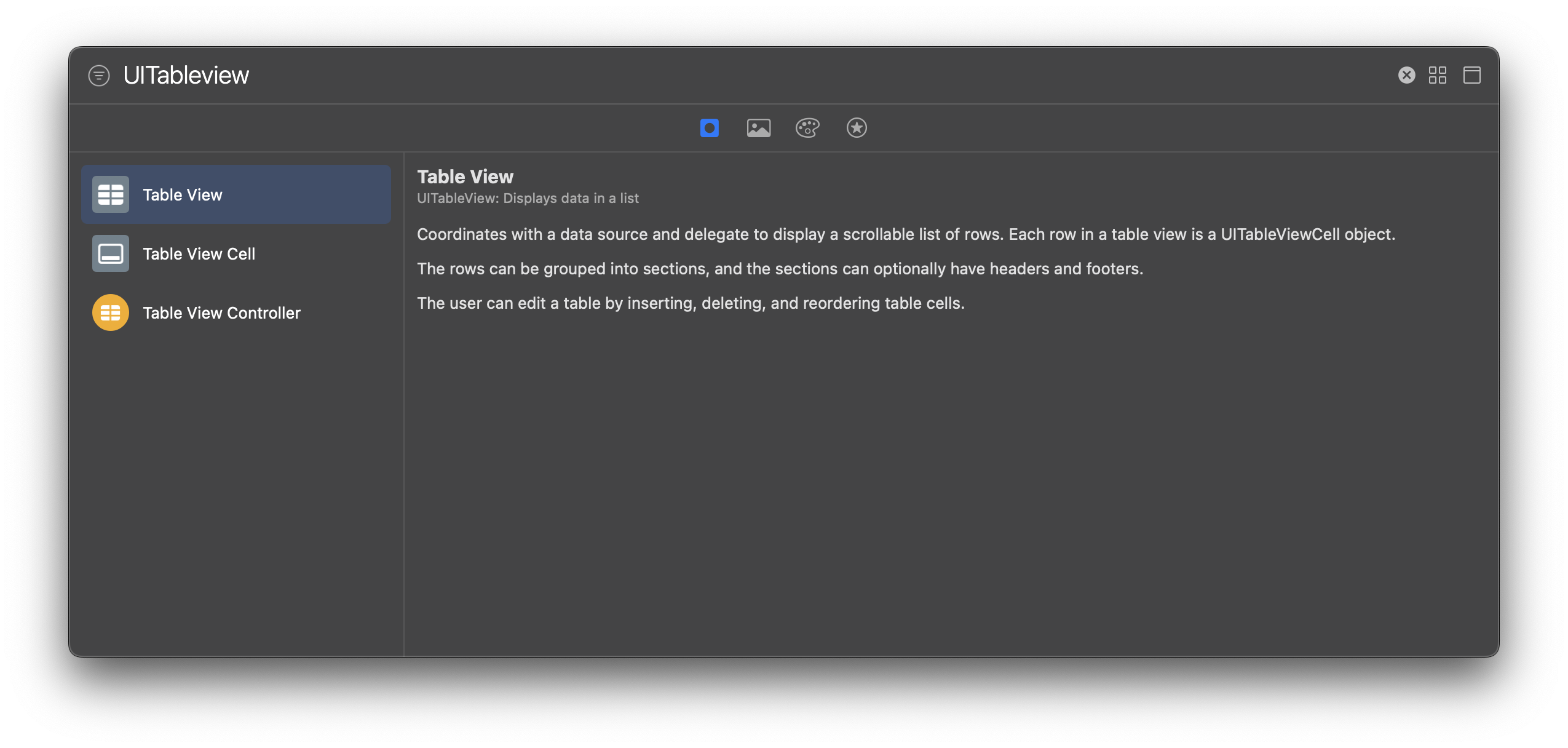Click the text about reordering table cells

click(691, 303)
